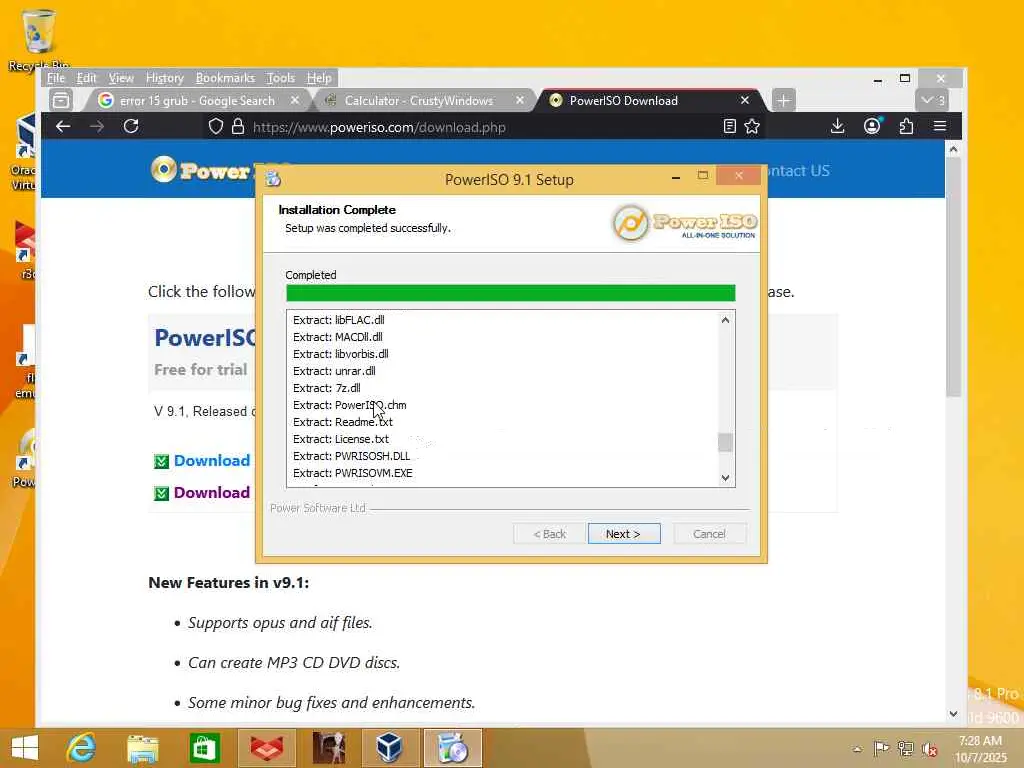
Task: Click the volume muted tray icon
Action: click(929, 749)
